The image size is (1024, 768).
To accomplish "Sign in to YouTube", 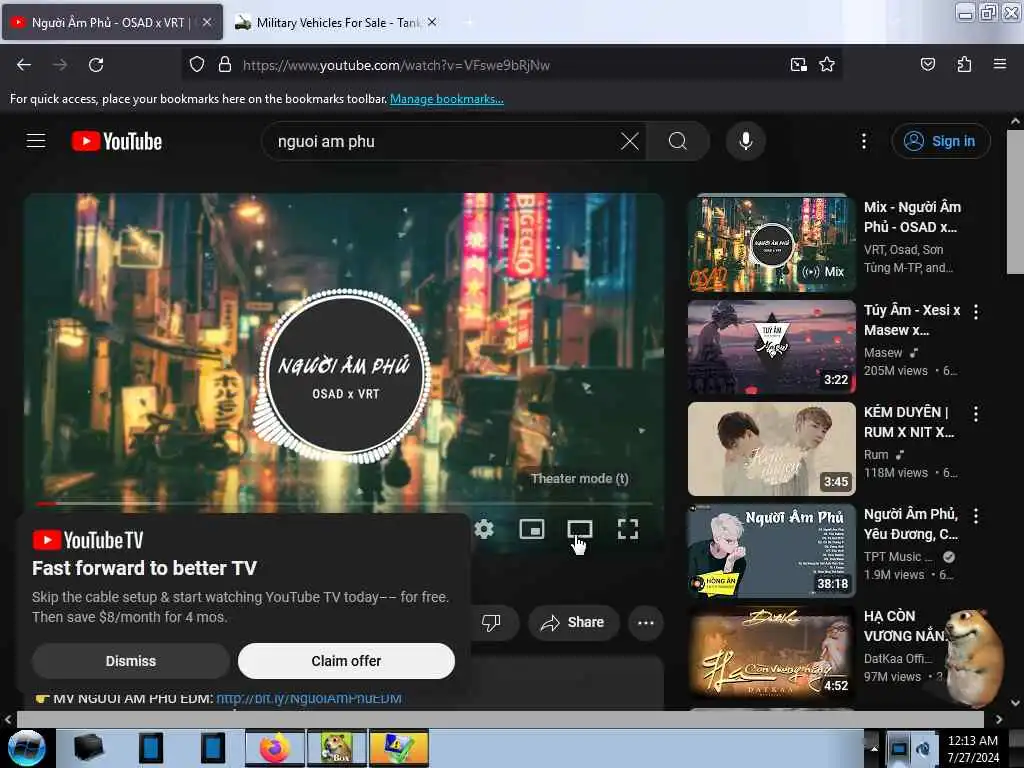I will tap(940, 141).
